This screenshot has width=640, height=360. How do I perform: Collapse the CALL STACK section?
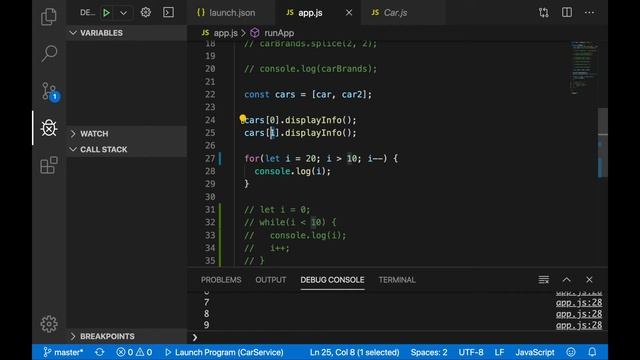click(127, 149)
